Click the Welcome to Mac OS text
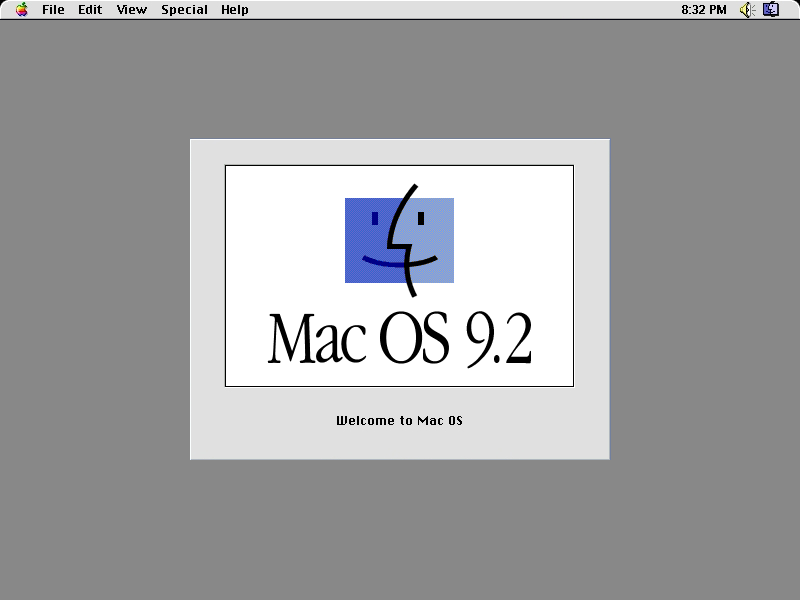Image resolution: width=800 pixels, height=600 pixels. [x=399, y=420]
